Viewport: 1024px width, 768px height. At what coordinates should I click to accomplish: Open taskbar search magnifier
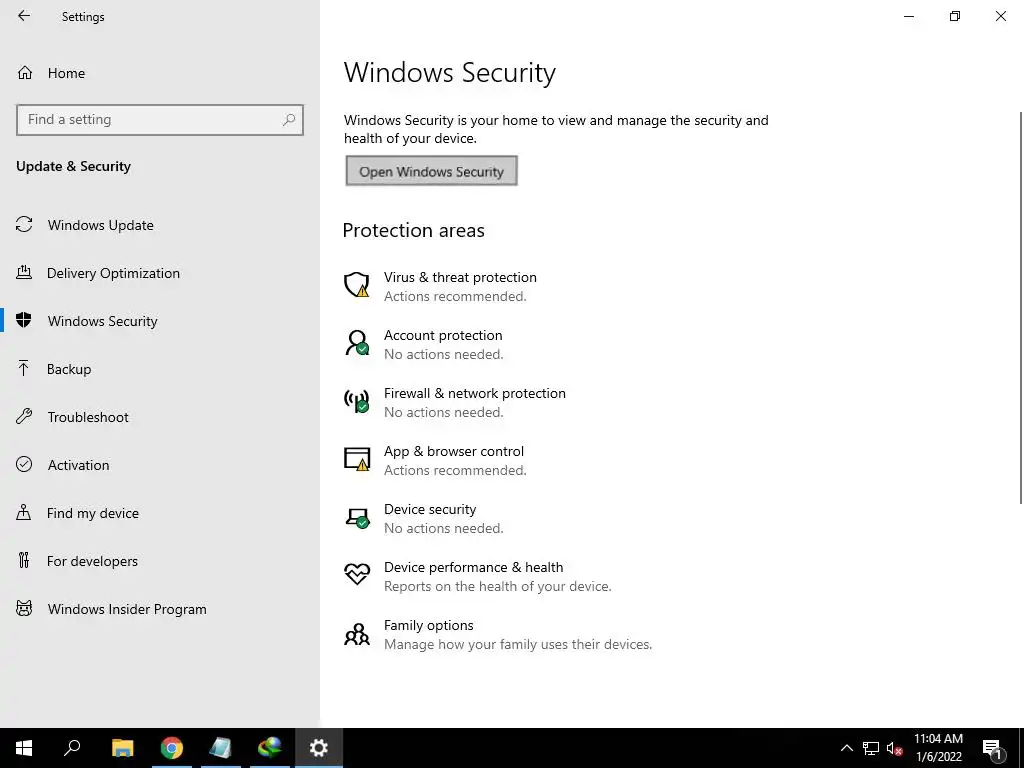pyautogui.click(x=72, y=748)
